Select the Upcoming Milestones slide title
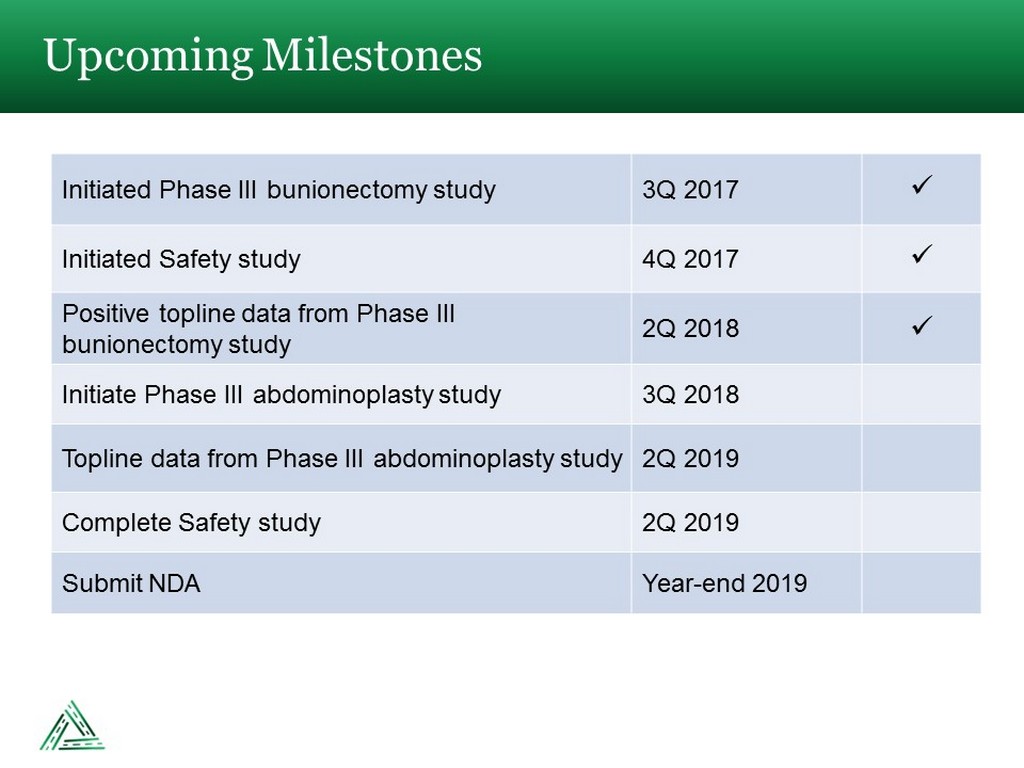Viewport: 1024px width, 768px height. coord(263,56)
